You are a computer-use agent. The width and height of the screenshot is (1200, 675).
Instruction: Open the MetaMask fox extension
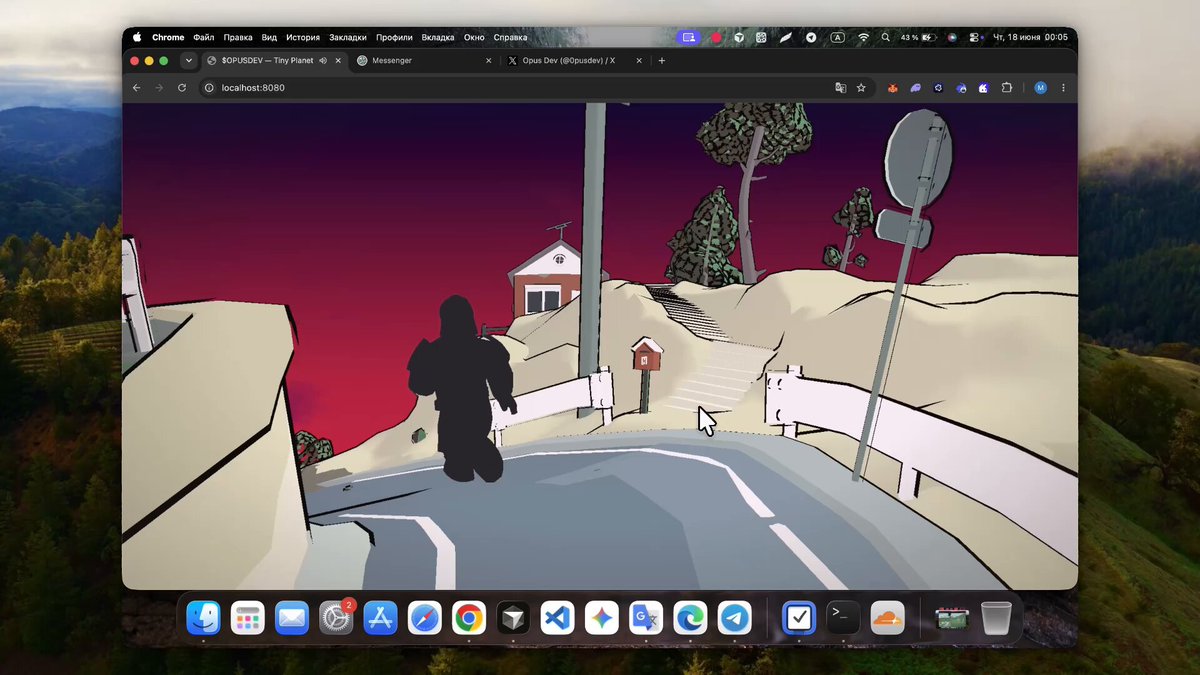coord(891,88)
